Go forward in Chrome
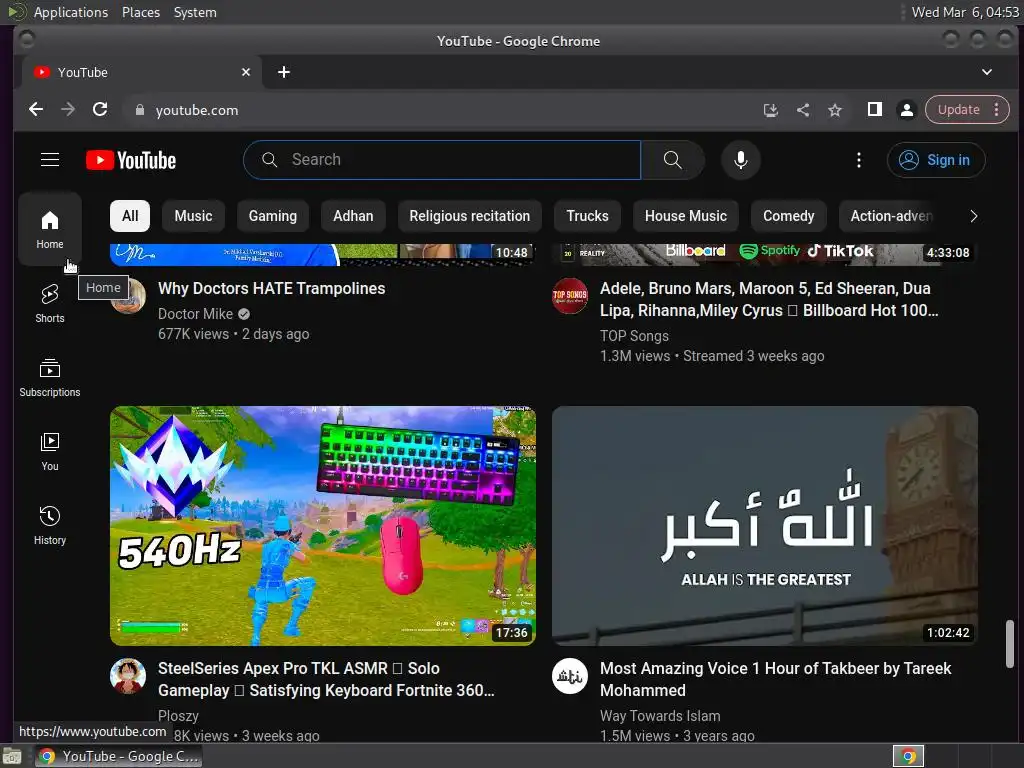This screenshot has width=1024, height=768. [68, 110]
